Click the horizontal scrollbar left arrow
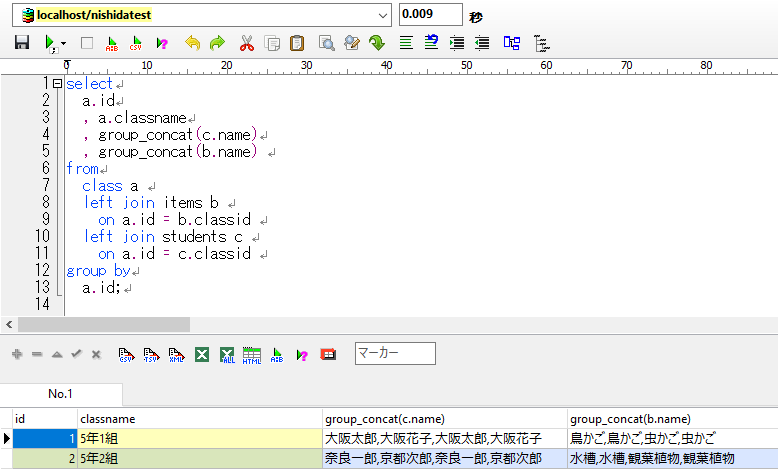This screenshot has height=475, width=778. tap(9, 325)
